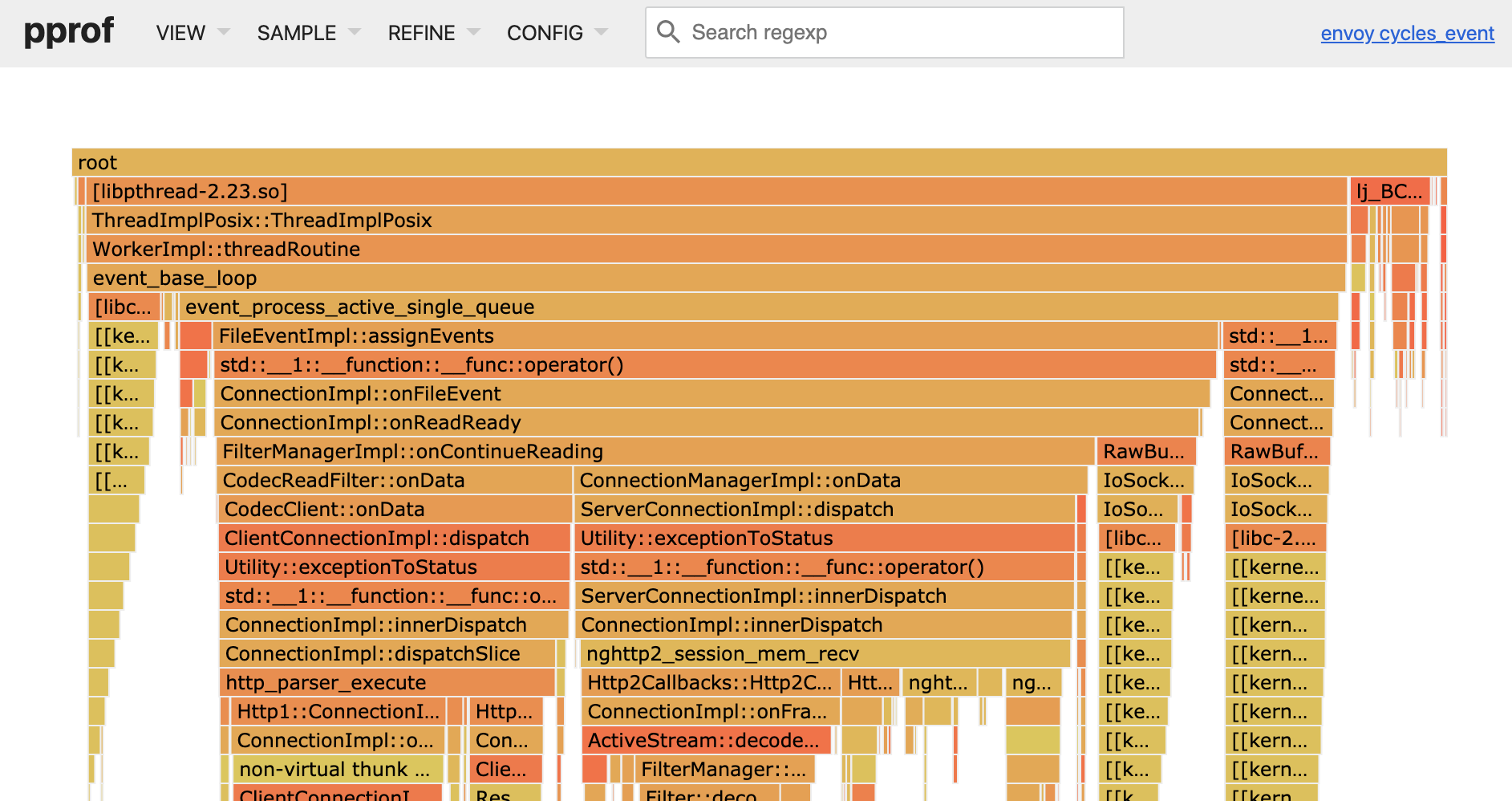Screen dimensions: 1512x801
Task: Select the ConnectionImpl::onReadReady frame
Action: pyautogui.click(x=707, y=422)
